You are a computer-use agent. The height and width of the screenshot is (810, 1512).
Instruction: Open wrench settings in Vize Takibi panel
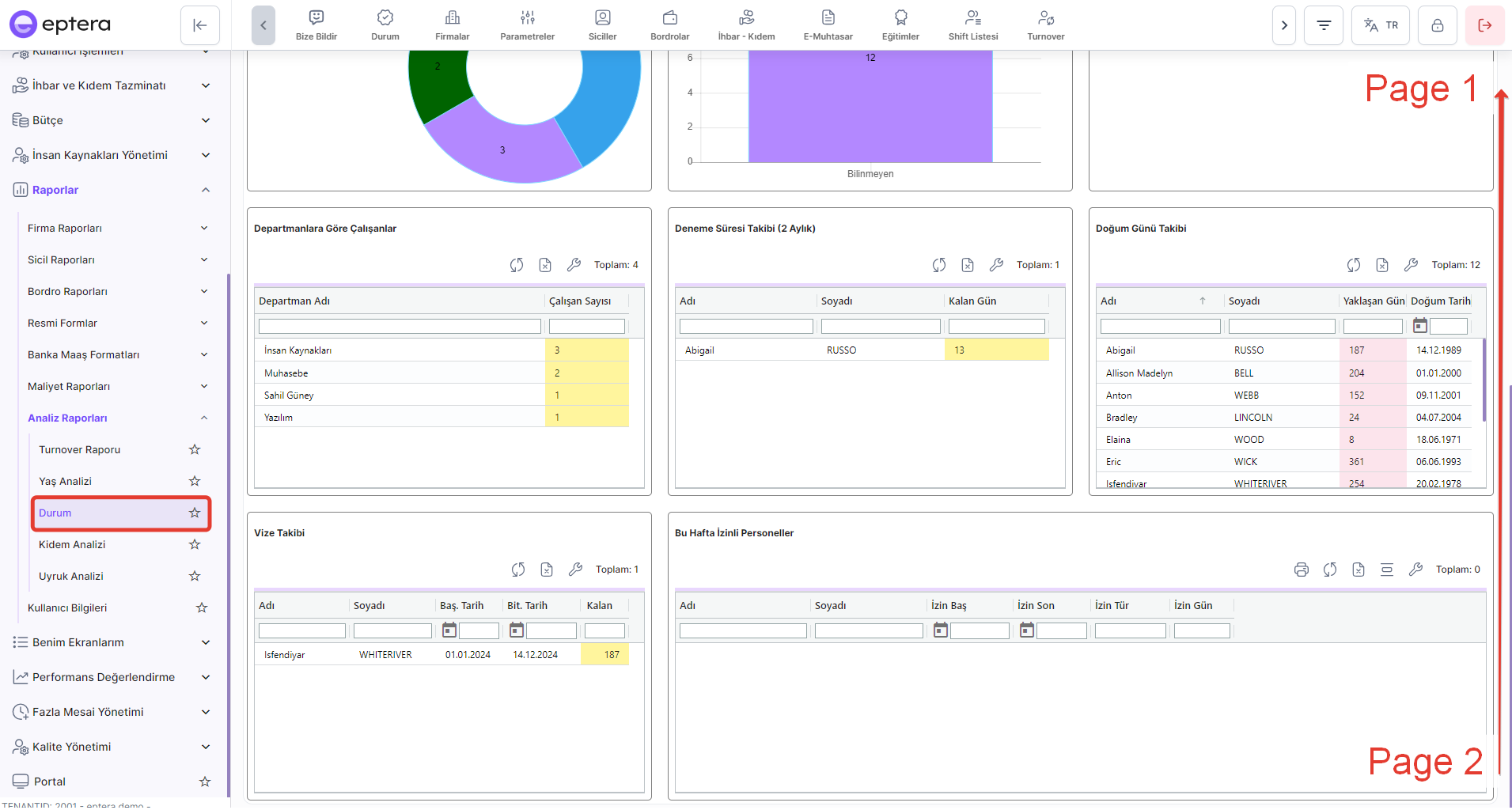tap(575, 570)
